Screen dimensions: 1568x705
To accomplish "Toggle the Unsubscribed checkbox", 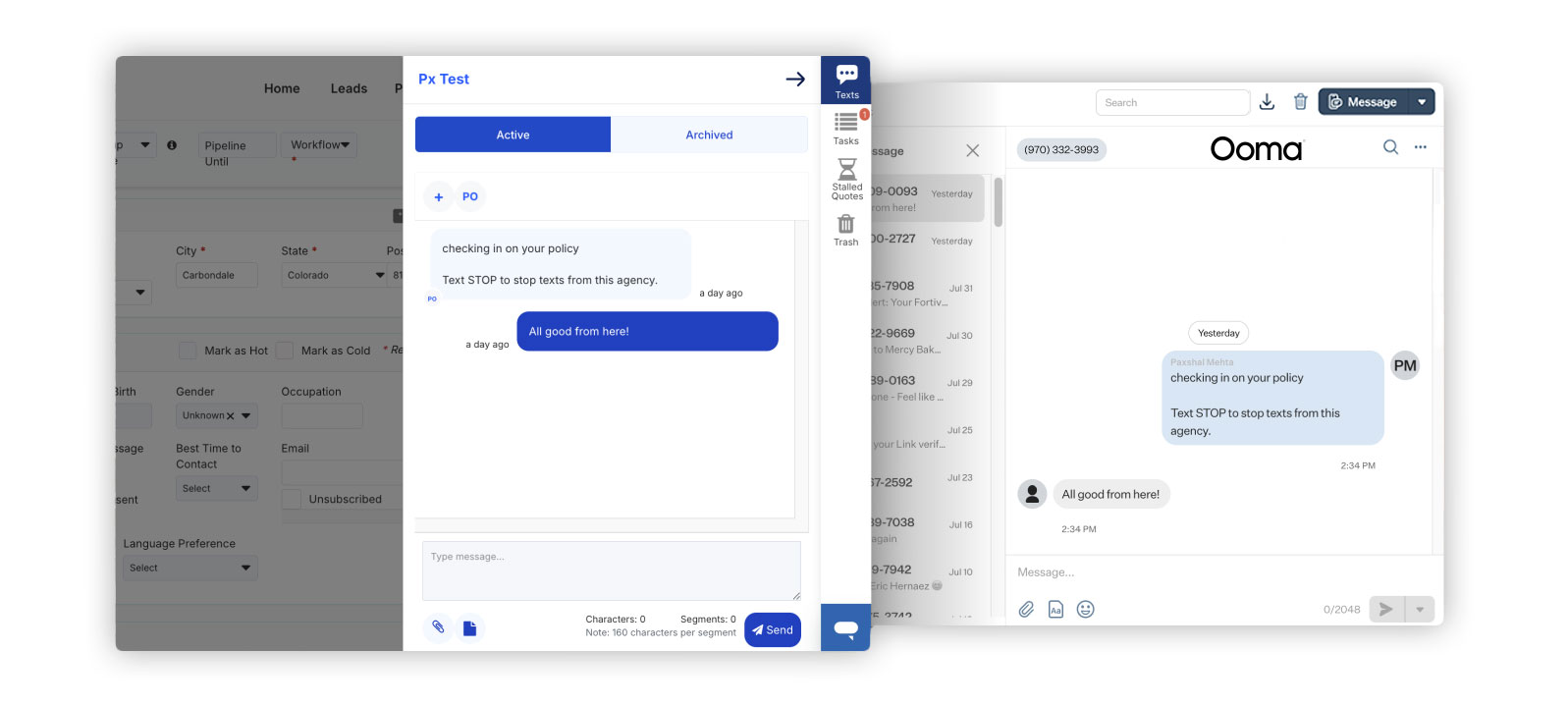I will tap(292, 499).
